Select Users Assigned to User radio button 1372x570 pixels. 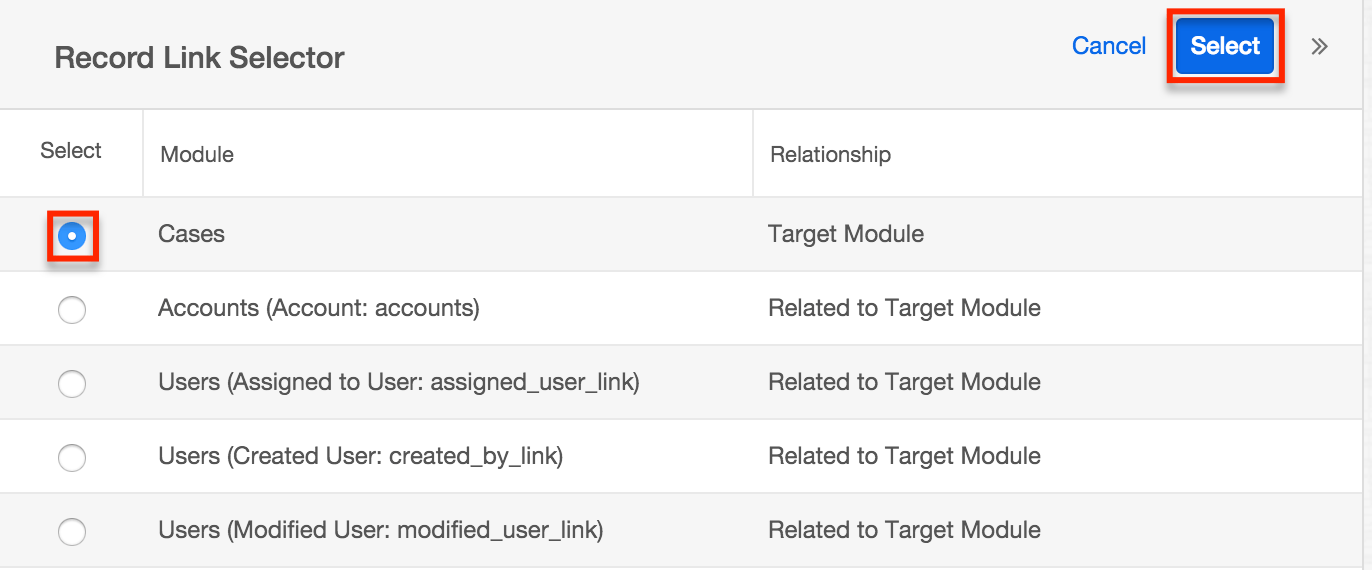point(72,384)
